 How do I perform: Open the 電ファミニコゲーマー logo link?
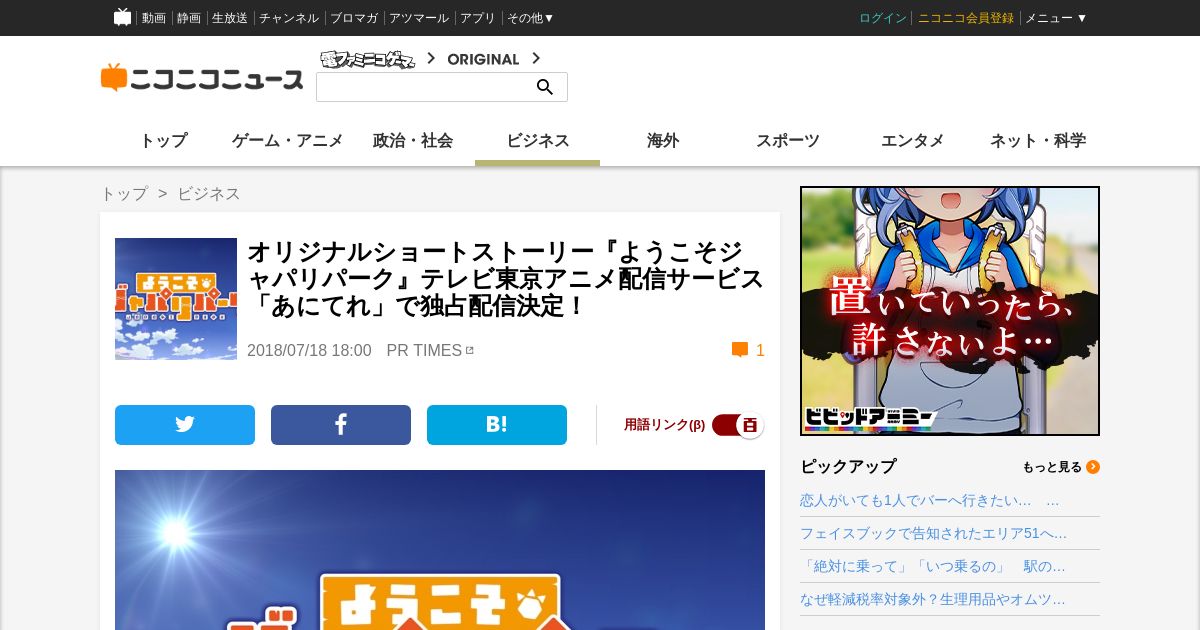[x=367, y=59]
